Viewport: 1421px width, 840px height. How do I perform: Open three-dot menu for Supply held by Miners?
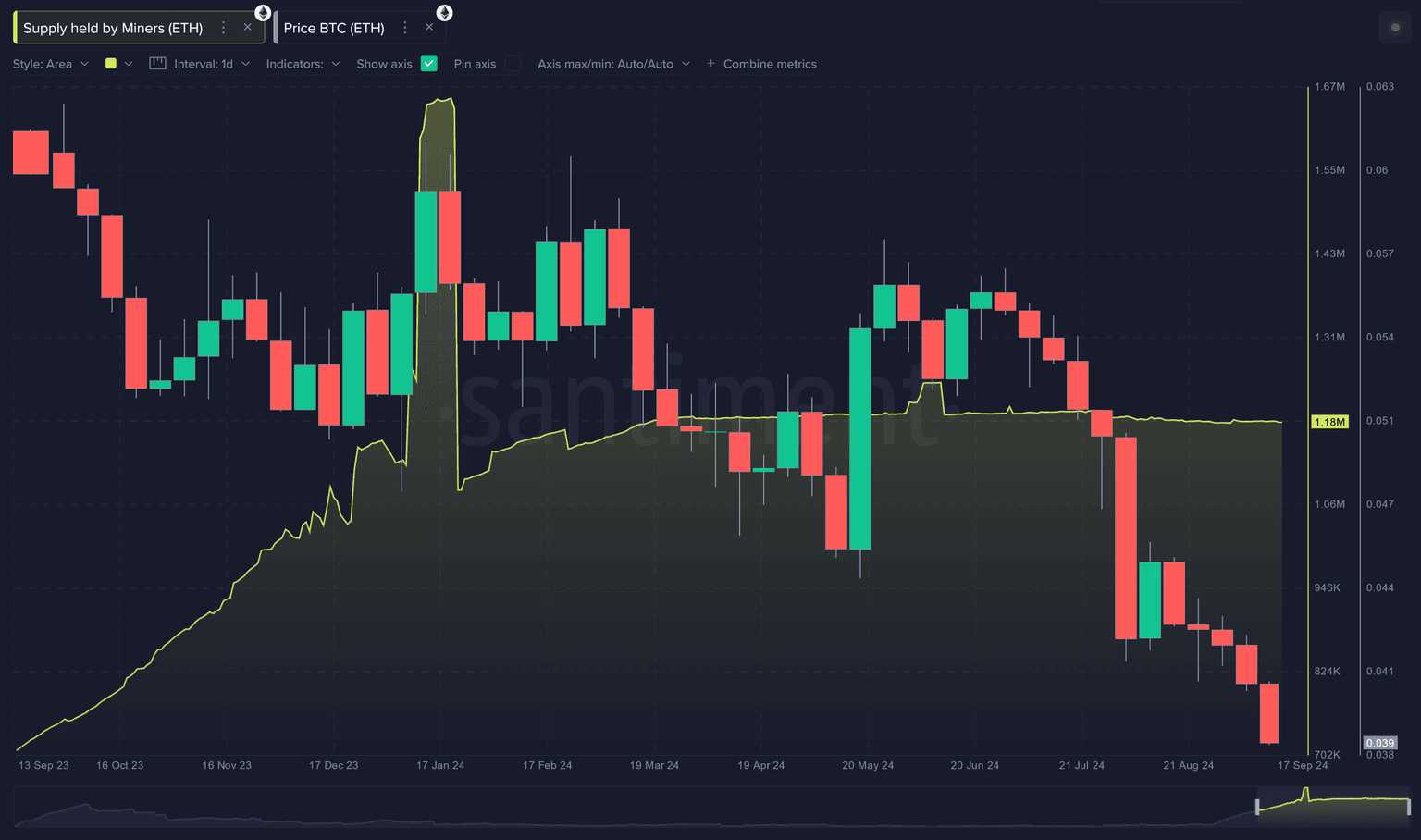(x=223, y=28)
